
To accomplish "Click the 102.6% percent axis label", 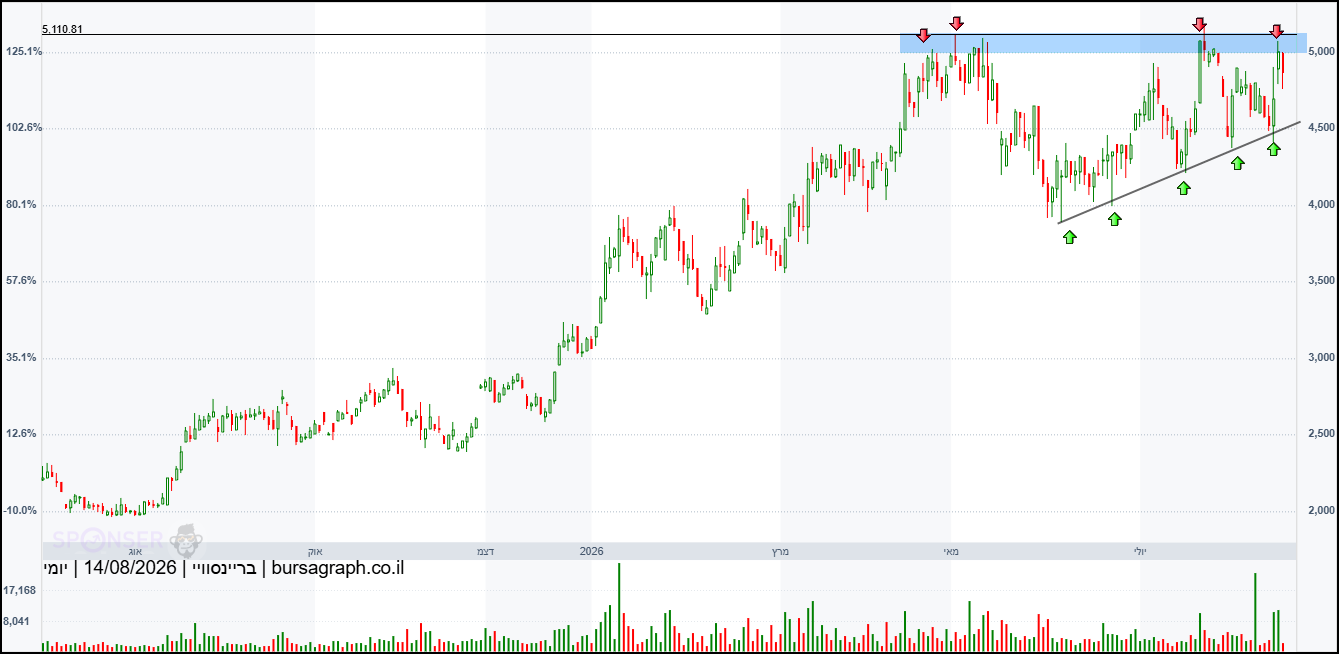I will (x=22, y=128).
